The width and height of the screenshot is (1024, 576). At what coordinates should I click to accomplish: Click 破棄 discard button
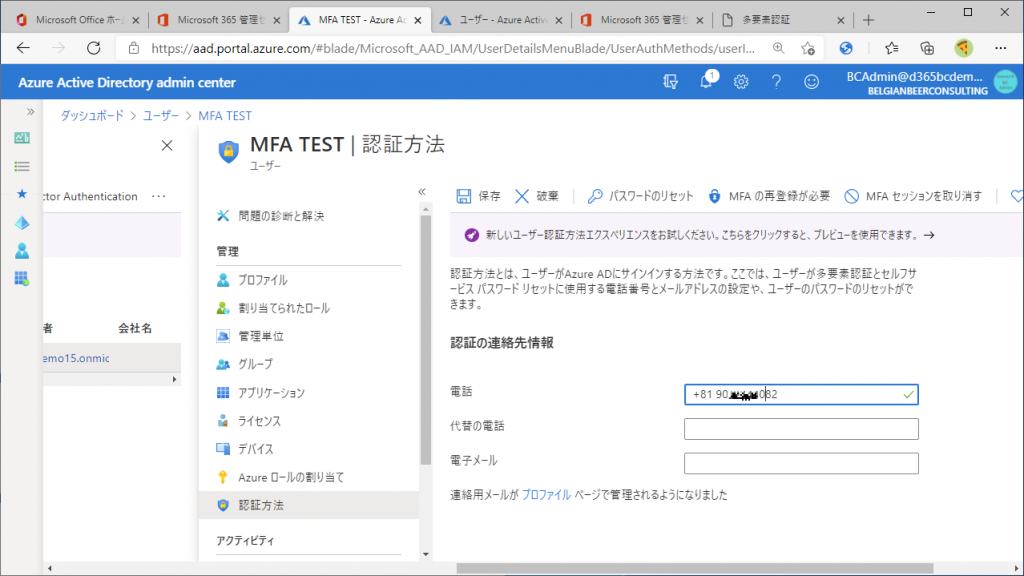click(x=537, y=196)
